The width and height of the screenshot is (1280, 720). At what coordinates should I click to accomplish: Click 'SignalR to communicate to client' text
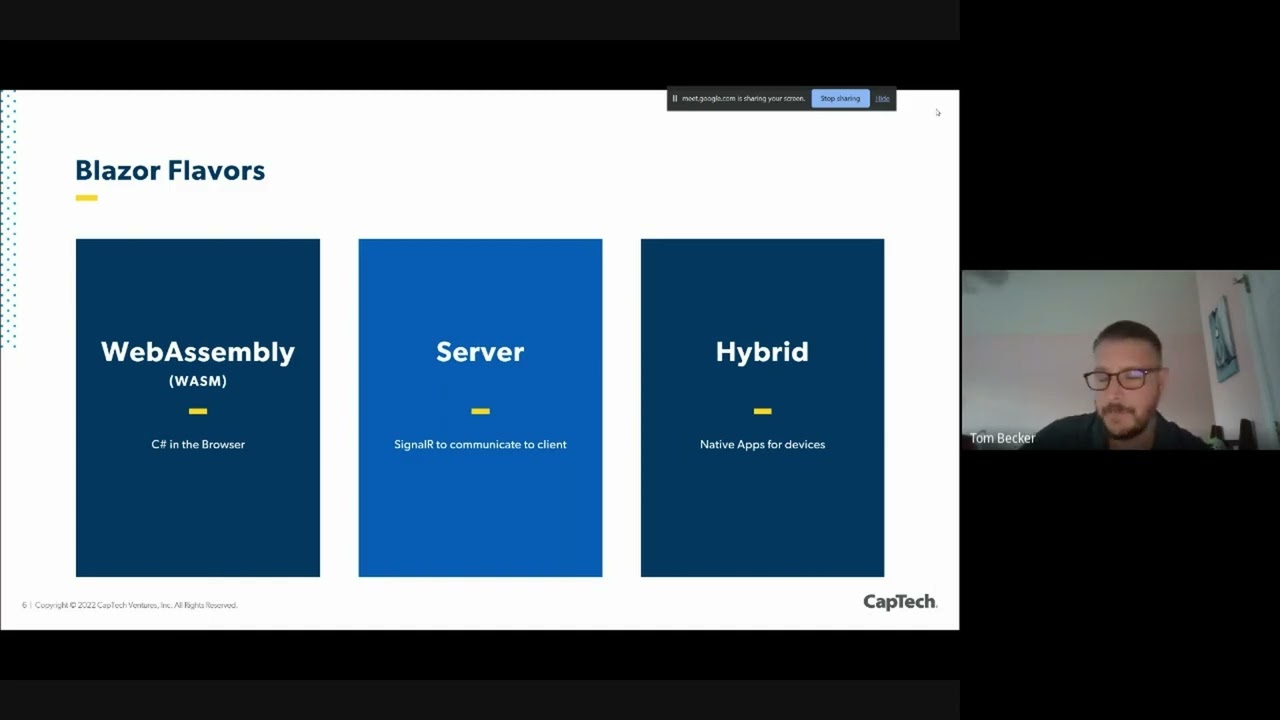480,444
